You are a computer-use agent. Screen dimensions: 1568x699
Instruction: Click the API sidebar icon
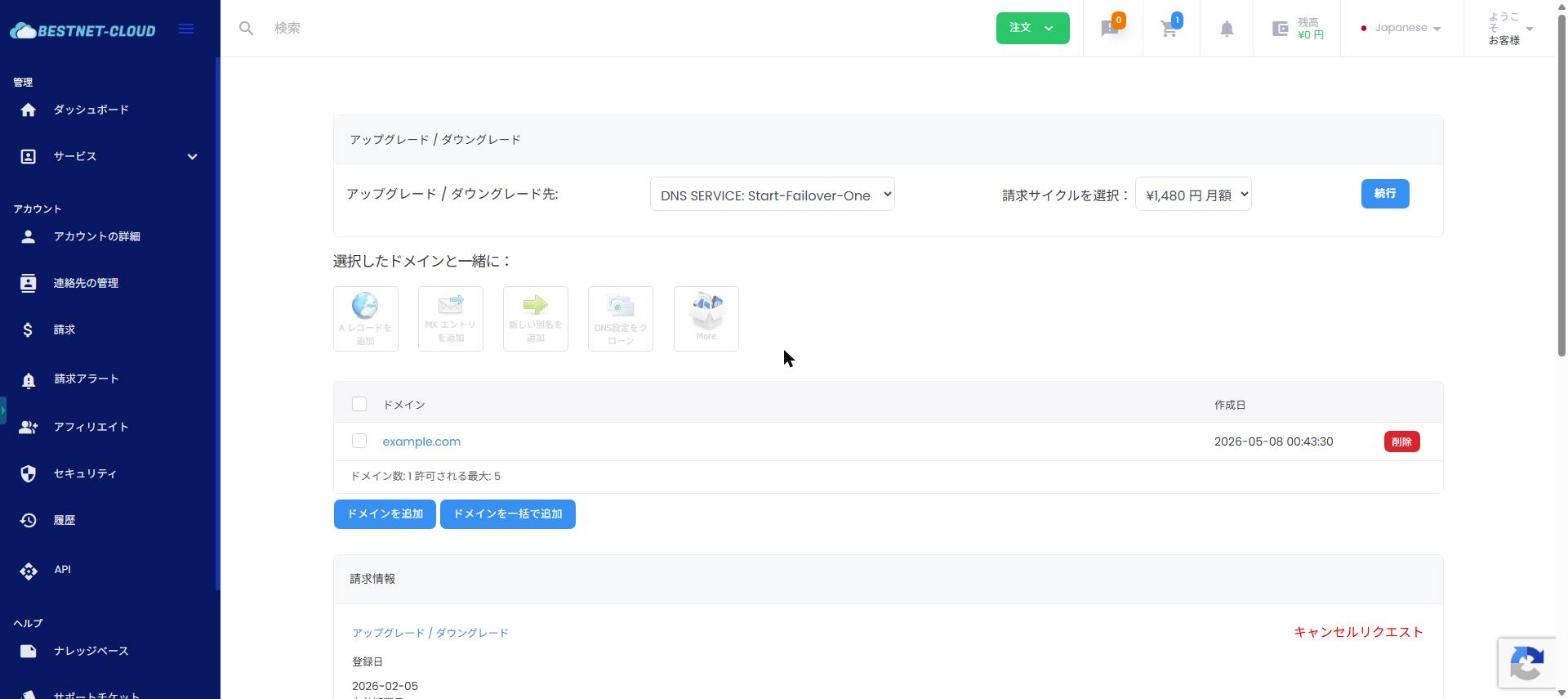point(28,571)
